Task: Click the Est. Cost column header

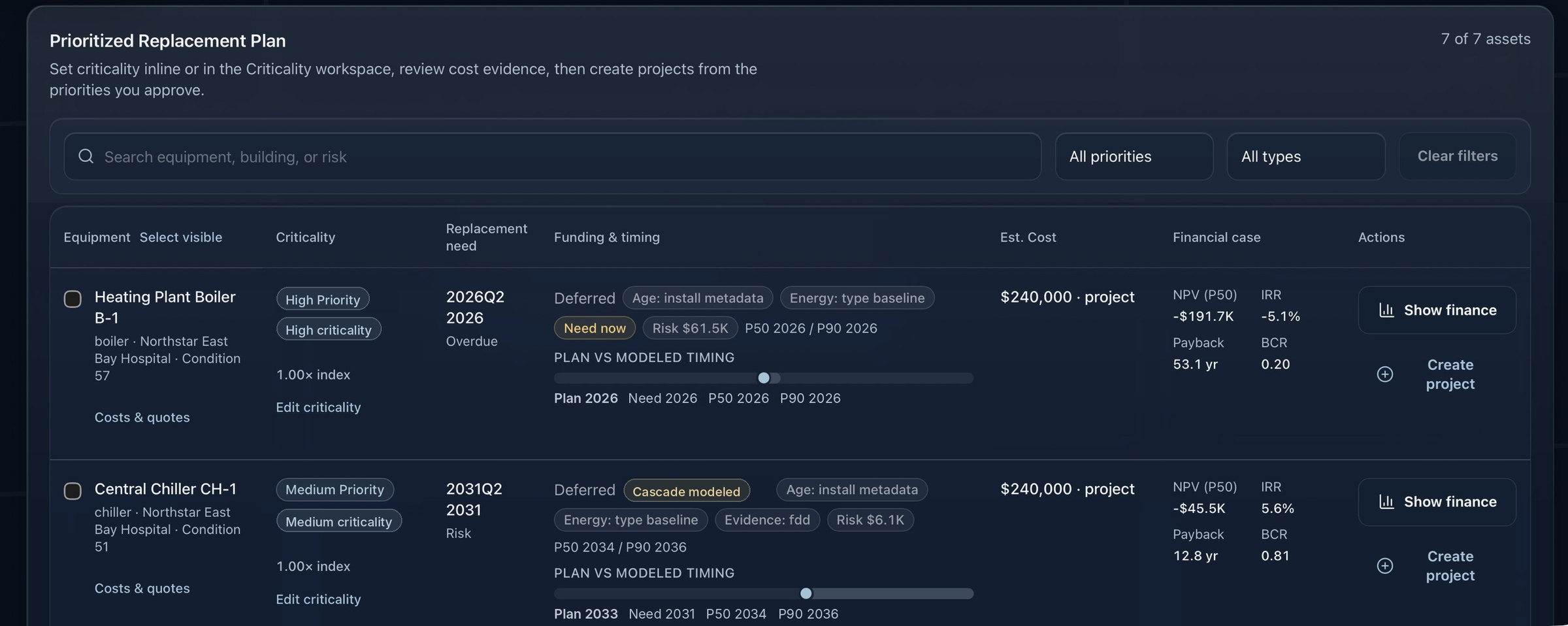Action: (1028, 237)
